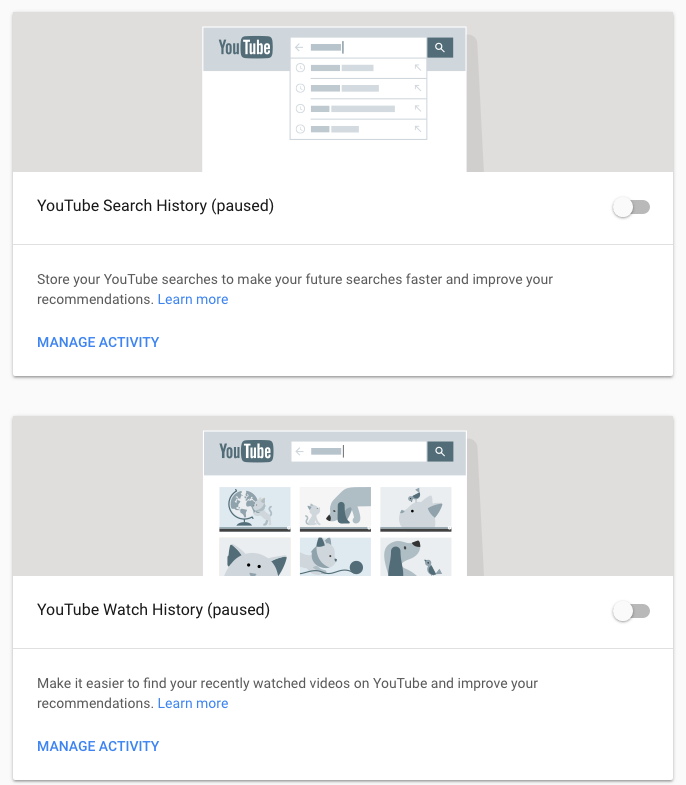Click MANAGE ACTIVITY for YouTube Search History
The width and height of the screenshot is (686, 785).
click(x=98, y=342)
